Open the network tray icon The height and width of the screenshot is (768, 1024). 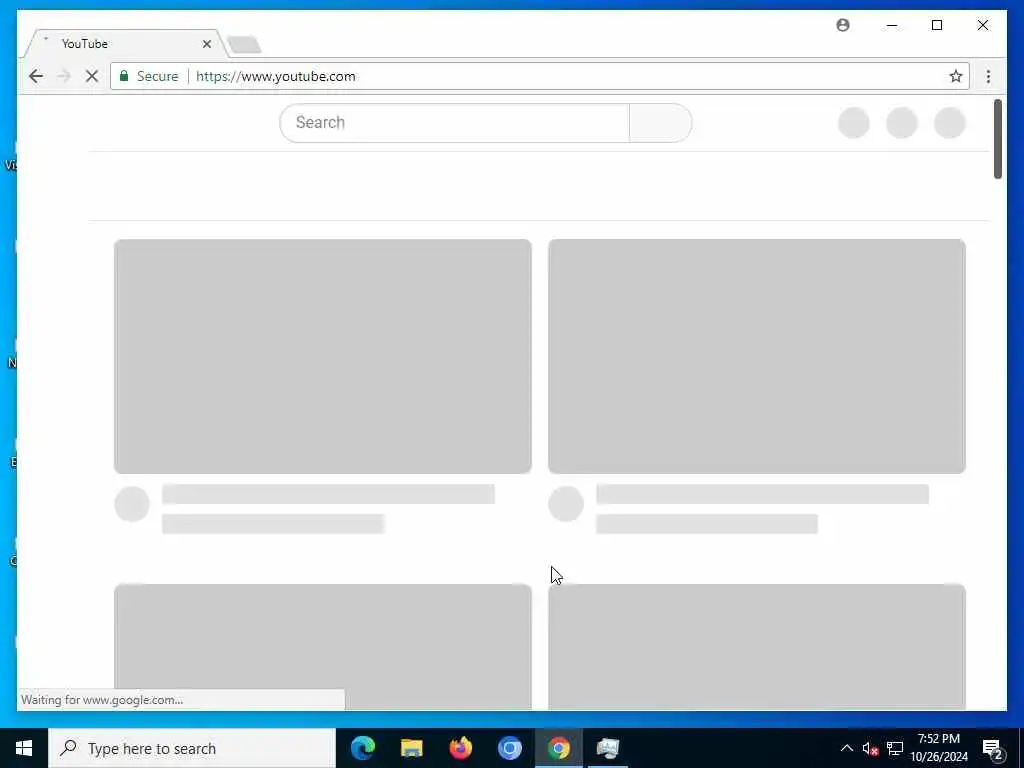click(x=895, y=748)
